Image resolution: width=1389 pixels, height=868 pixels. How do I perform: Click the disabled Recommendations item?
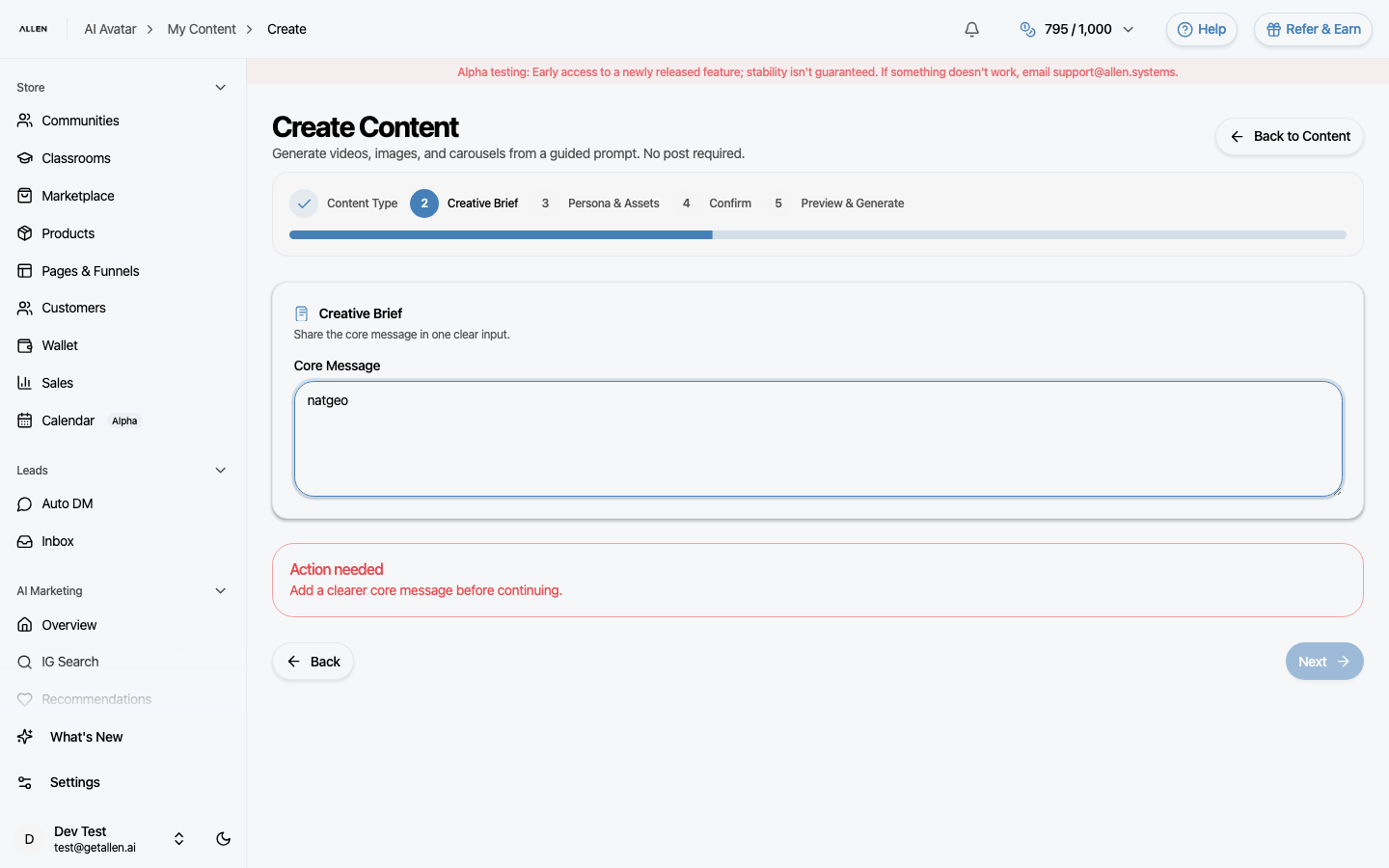pos(95,698)
